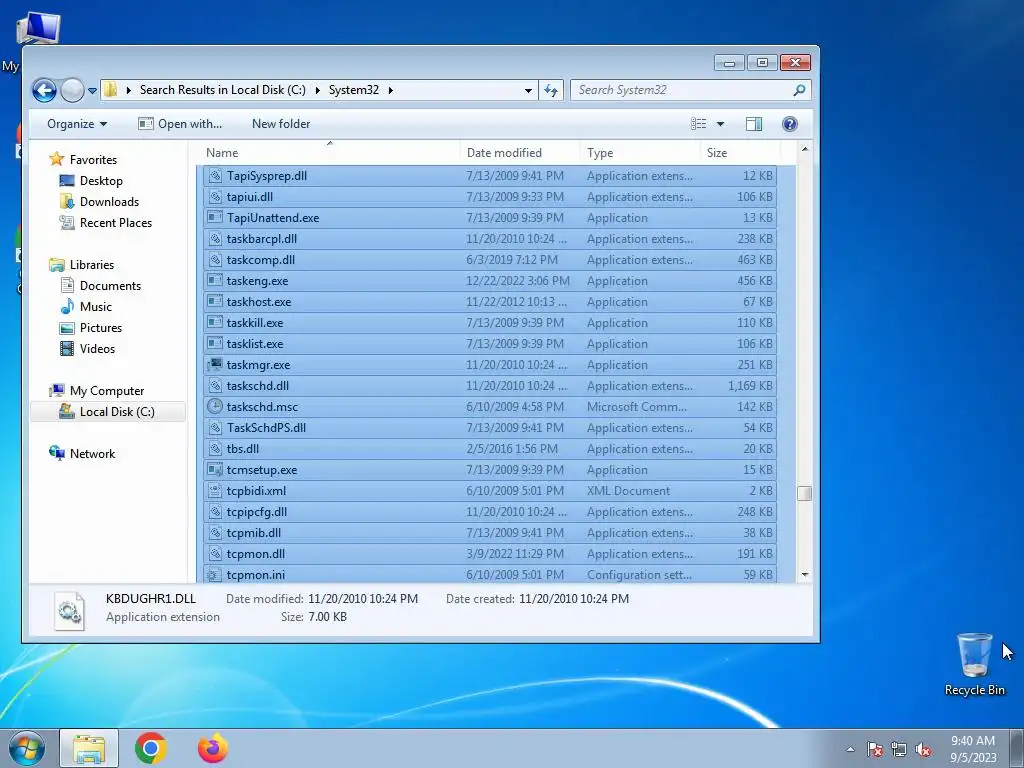
Task: Open Help with the question mark icon
Action: (x=790, y=124)
